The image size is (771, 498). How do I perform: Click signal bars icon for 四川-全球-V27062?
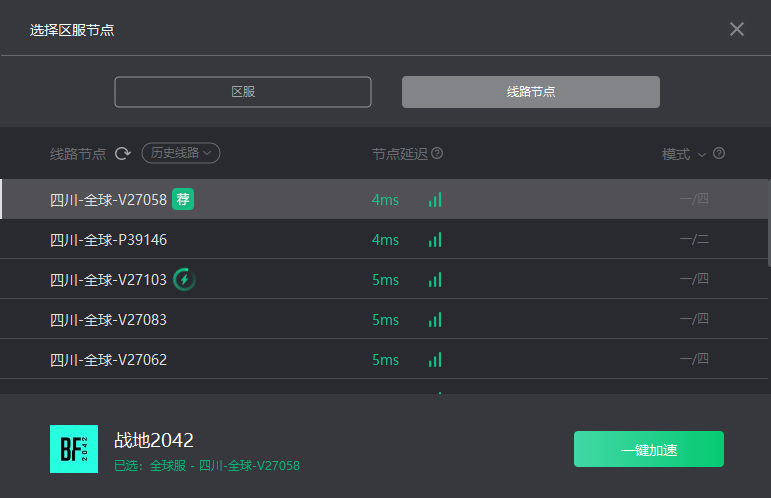coord(435,360)
